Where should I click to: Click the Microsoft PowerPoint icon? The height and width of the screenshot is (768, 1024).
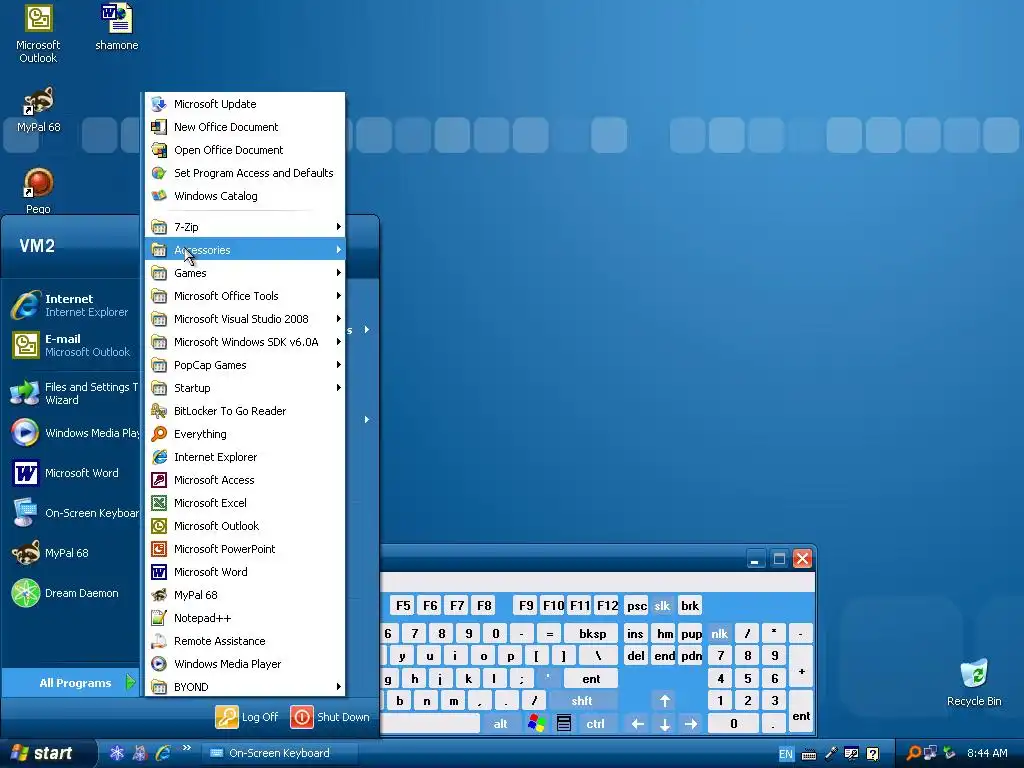point(159,549)
